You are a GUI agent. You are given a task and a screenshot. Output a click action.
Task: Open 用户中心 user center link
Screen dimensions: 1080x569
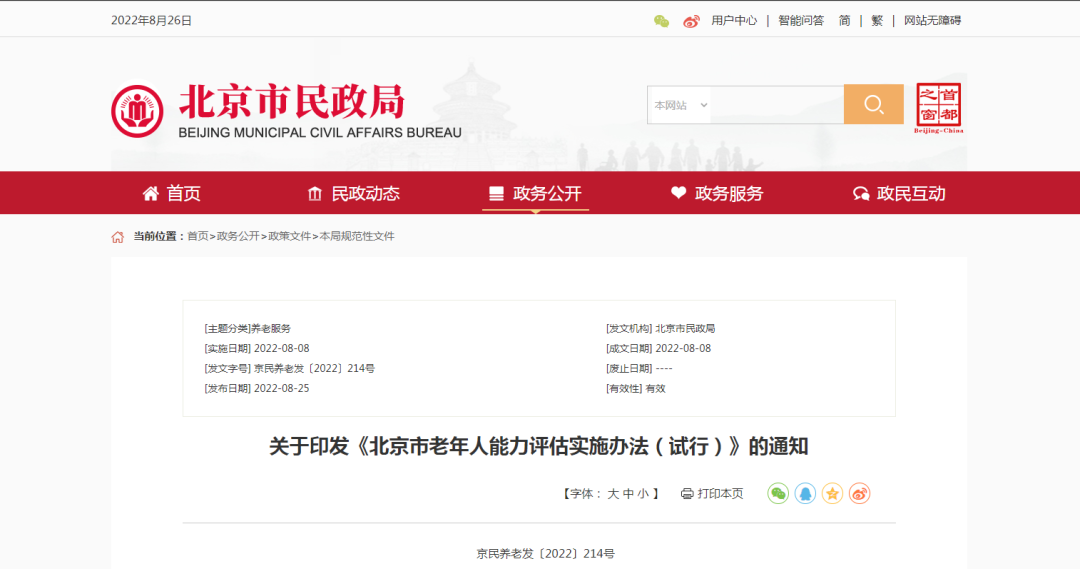(734, 20)
